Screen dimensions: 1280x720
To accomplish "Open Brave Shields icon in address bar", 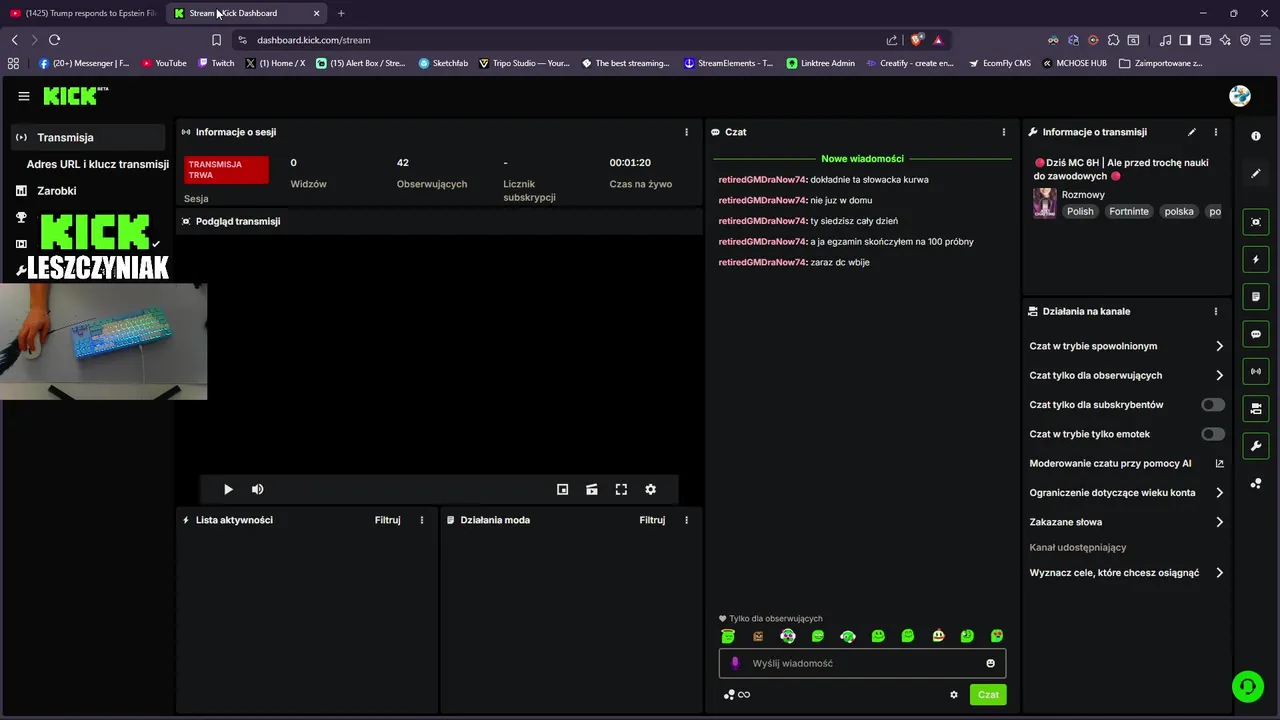I will tap(917, 40).
